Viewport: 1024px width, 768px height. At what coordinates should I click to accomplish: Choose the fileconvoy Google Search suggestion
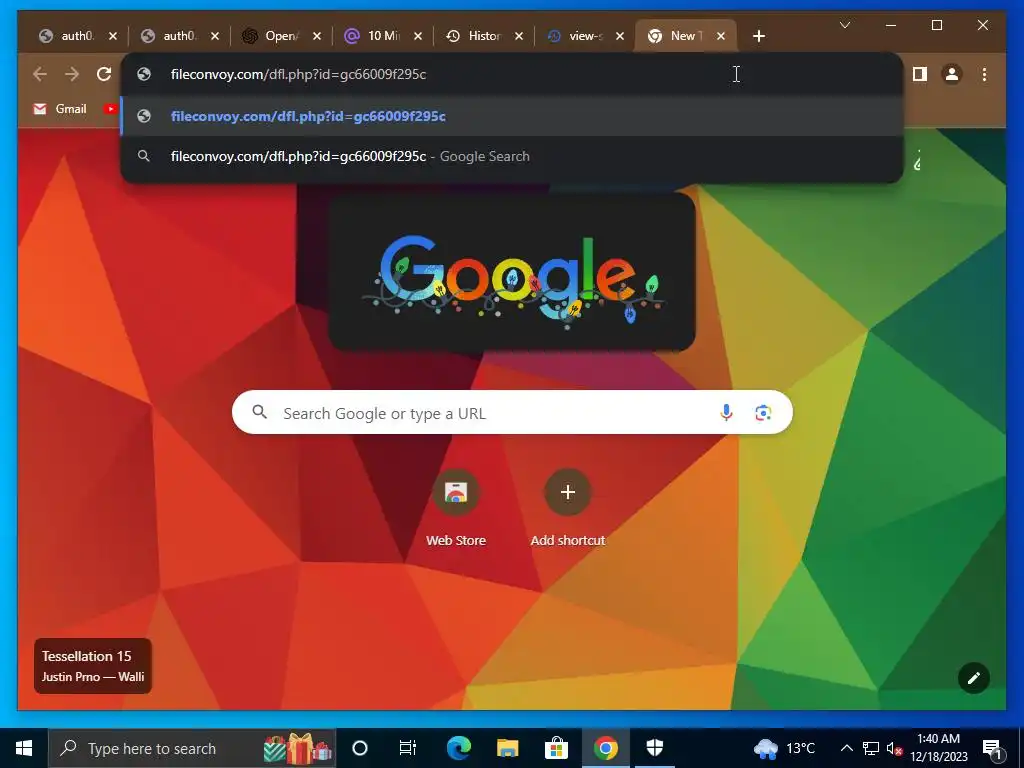point(513,157)
